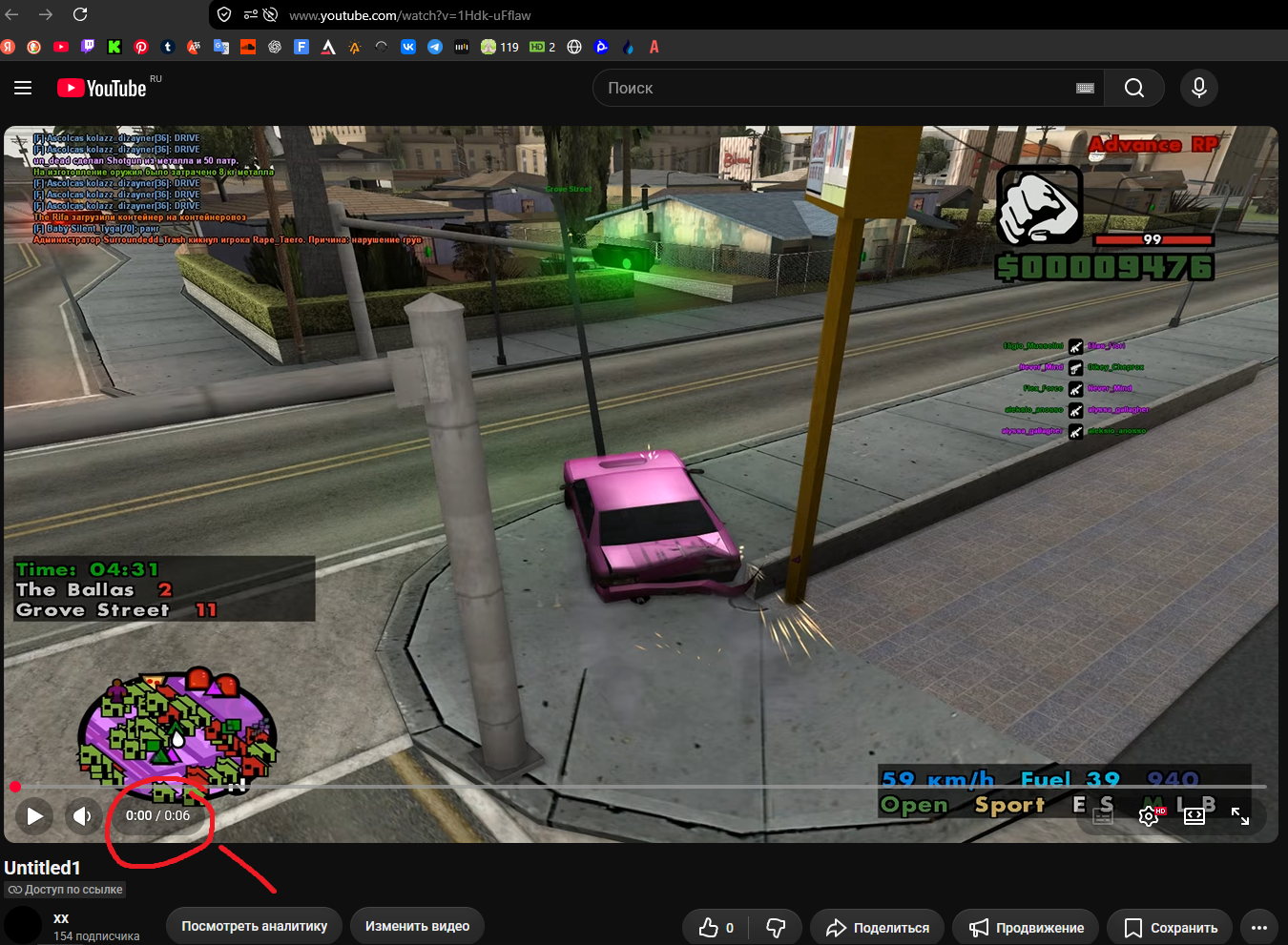Click the magnifier search button
This screenshot has height=945, width=1288.
tap(1134, 88)
